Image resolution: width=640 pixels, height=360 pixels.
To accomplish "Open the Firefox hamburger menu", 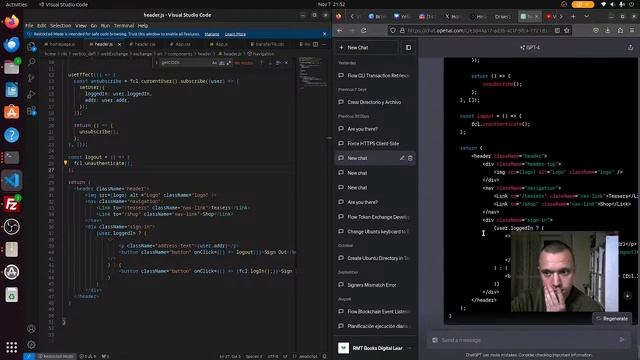I will pos(632,31).
